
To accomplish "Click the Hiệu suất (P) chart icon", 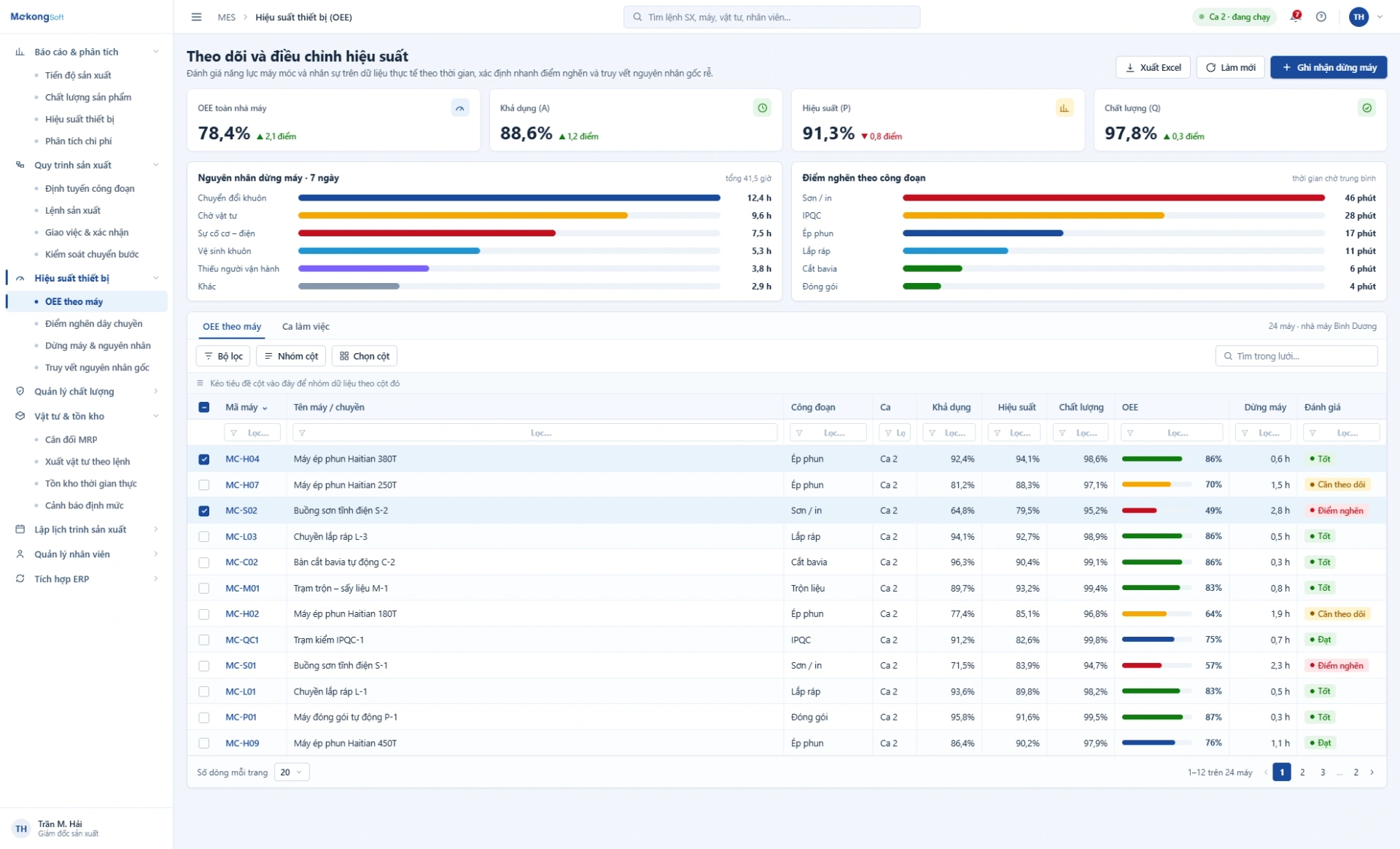I will pyautogui.click(x=1065, y=108).
